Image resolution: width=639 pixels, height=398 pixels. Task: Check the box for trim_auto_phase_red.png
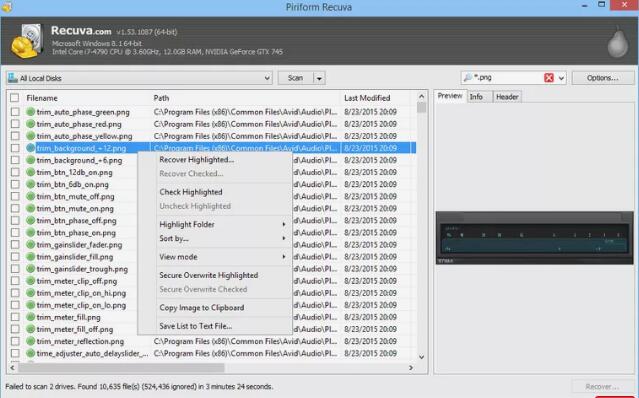15,124
